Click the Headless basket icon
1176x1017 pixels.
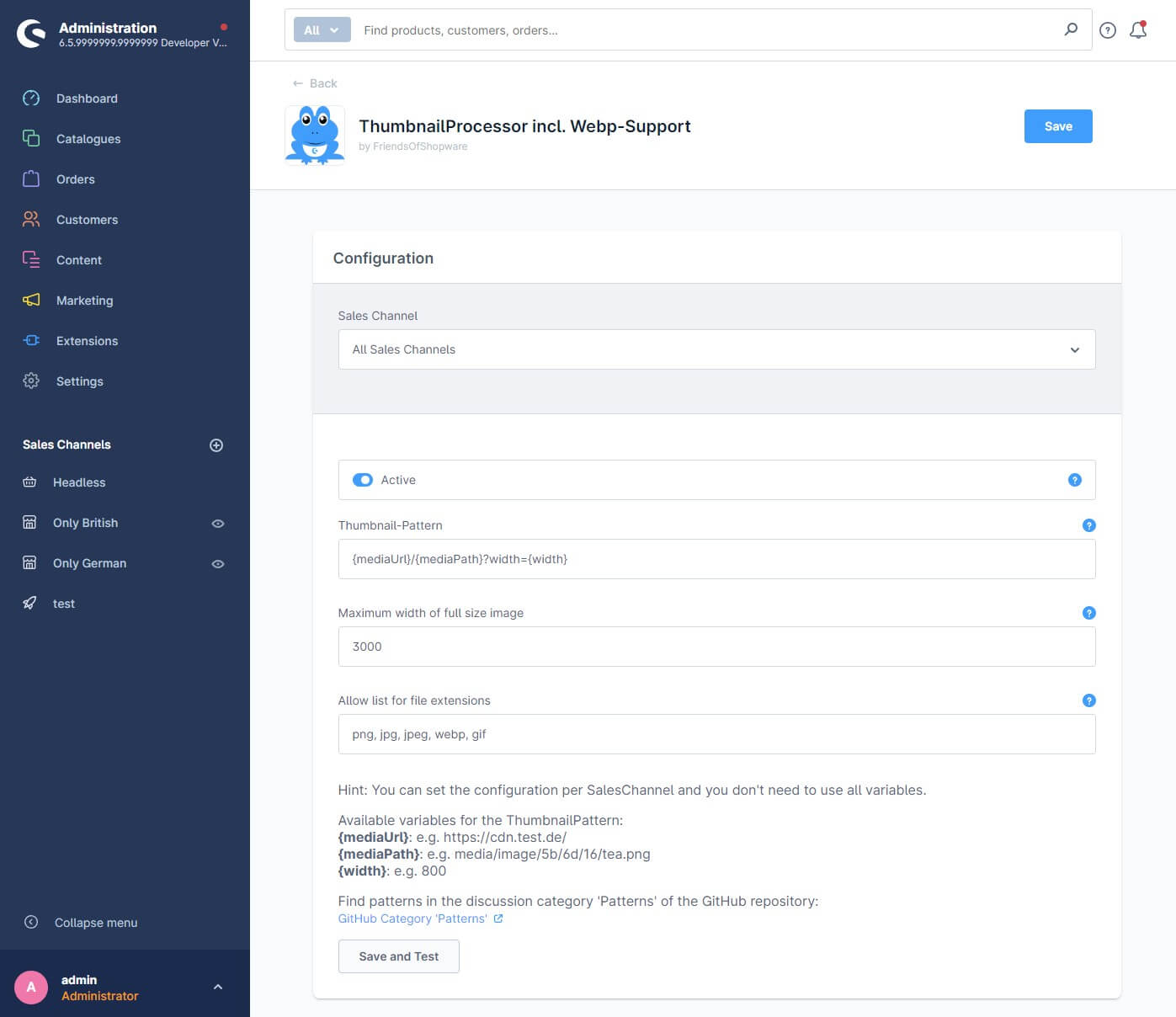[29, 482]
